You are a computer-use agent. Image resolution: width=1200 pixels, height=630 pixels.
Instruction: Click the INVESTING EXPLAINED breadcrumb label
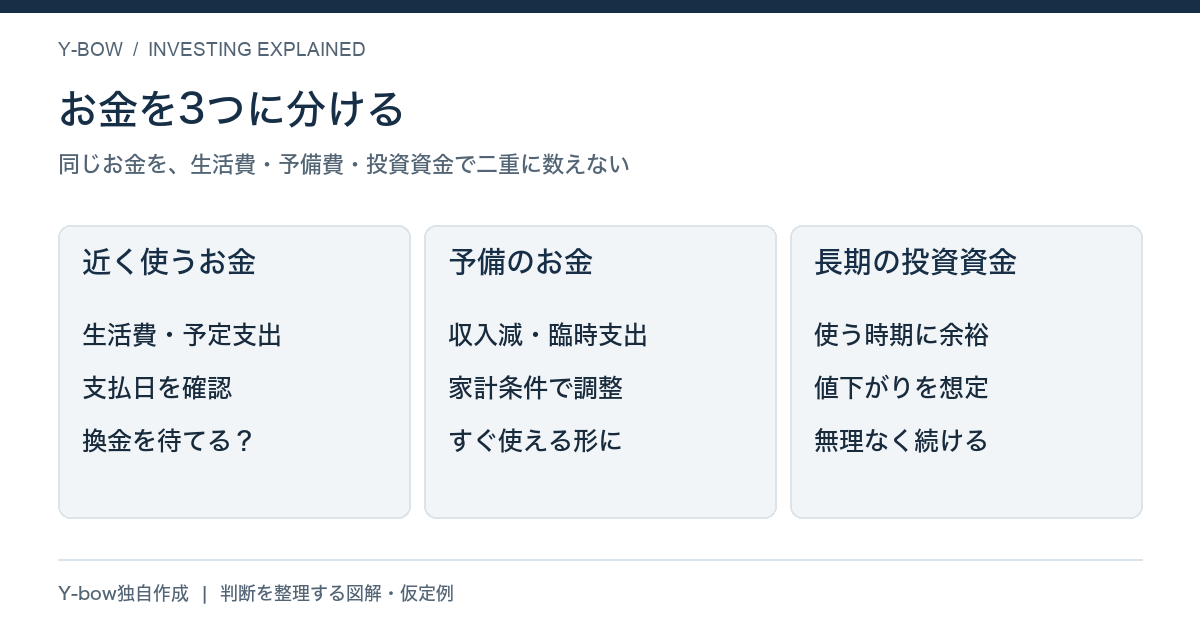point(257,50)
